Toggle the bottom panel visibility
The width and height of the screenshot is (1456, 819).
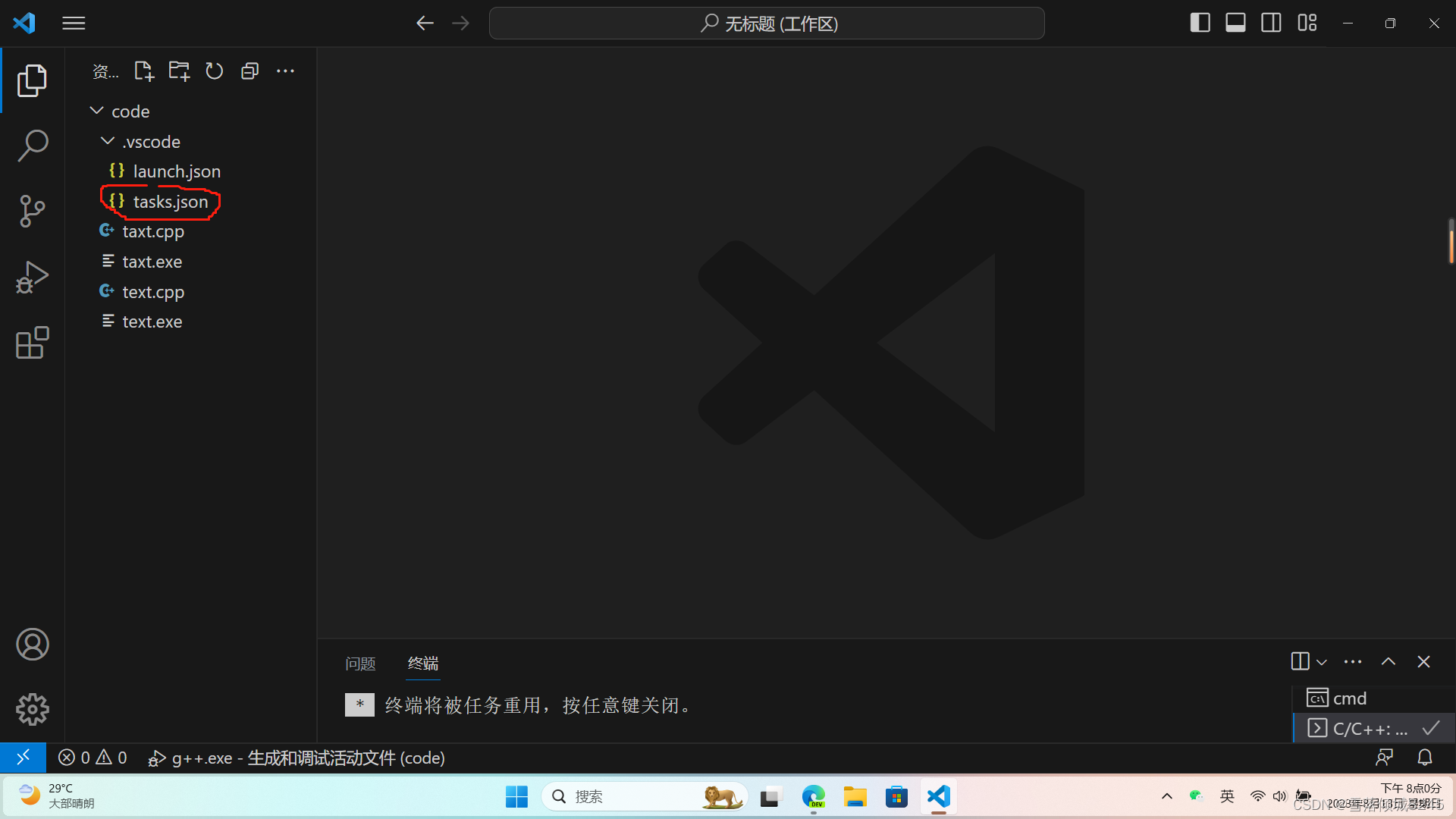click(x=1235, y=23)
